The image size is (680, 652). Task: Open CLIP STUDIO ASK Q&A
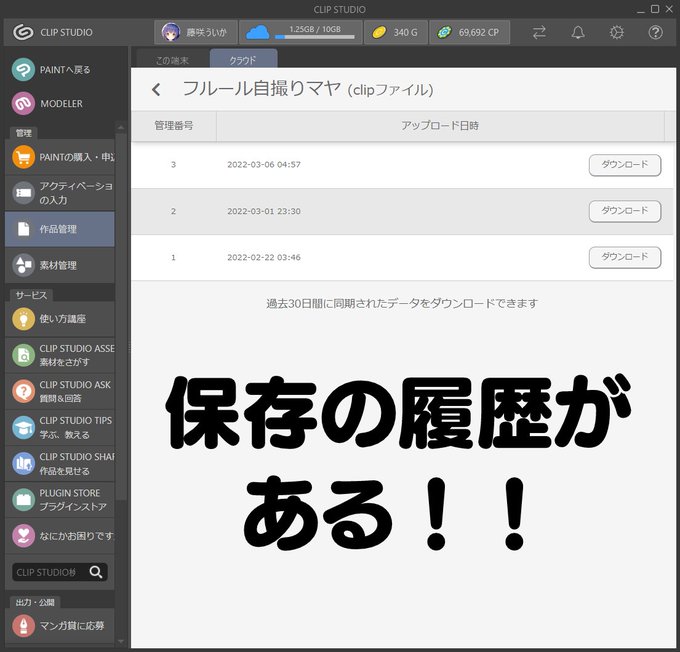pyautogui.click(x=60, y=391)
